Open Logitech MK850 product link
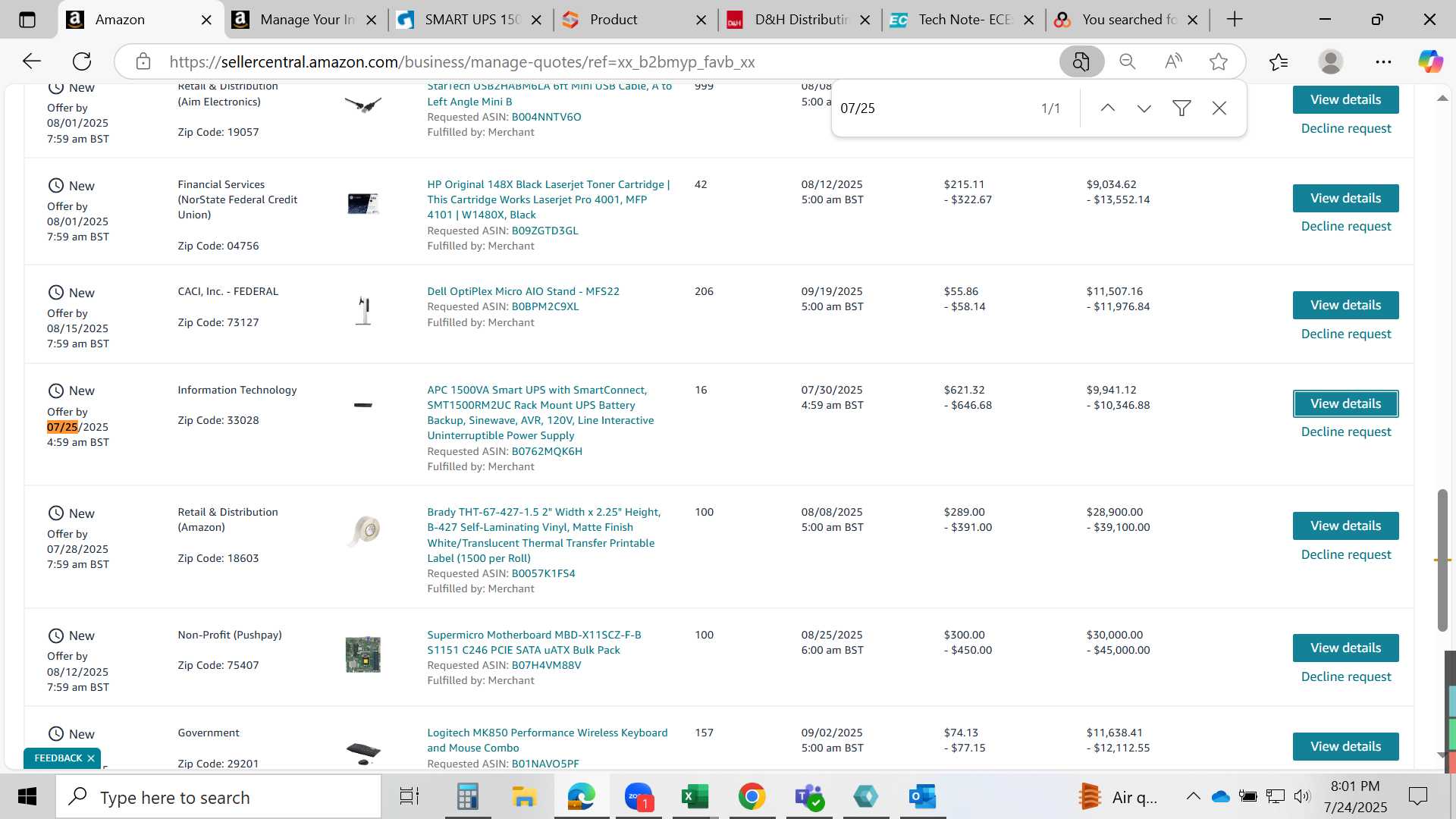Image resolution: width=1456 pixels, height=819 pixels. [x=548, y=740]
